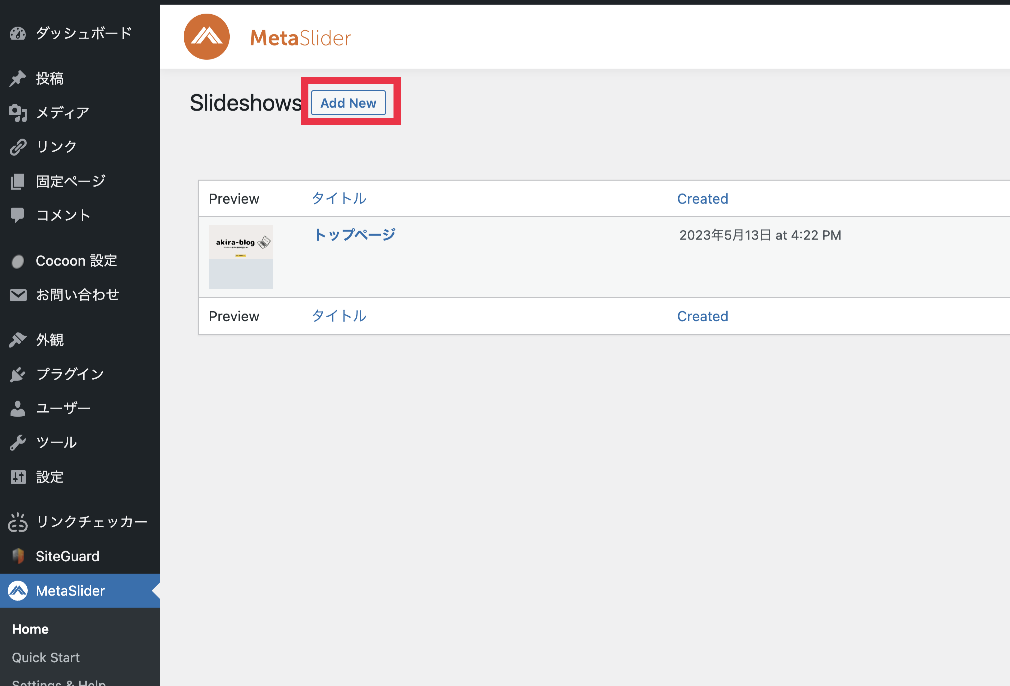Click the Add New slideshow button
This screenshot has height=686, width=1010.
[348, 103]
